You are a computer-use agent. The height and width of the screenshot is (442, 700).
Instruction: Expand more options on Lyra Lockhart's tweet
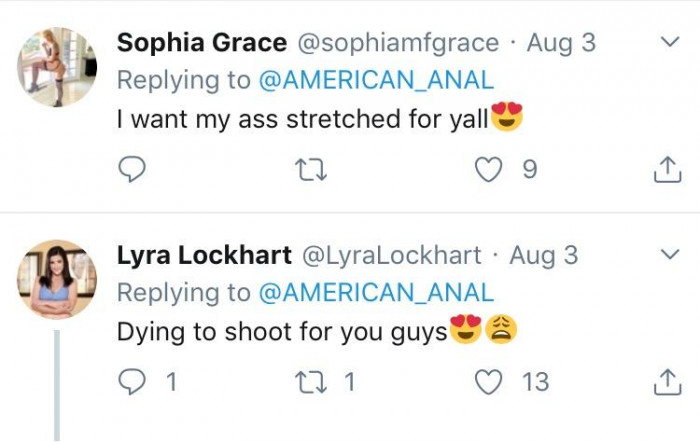point(668,255)
